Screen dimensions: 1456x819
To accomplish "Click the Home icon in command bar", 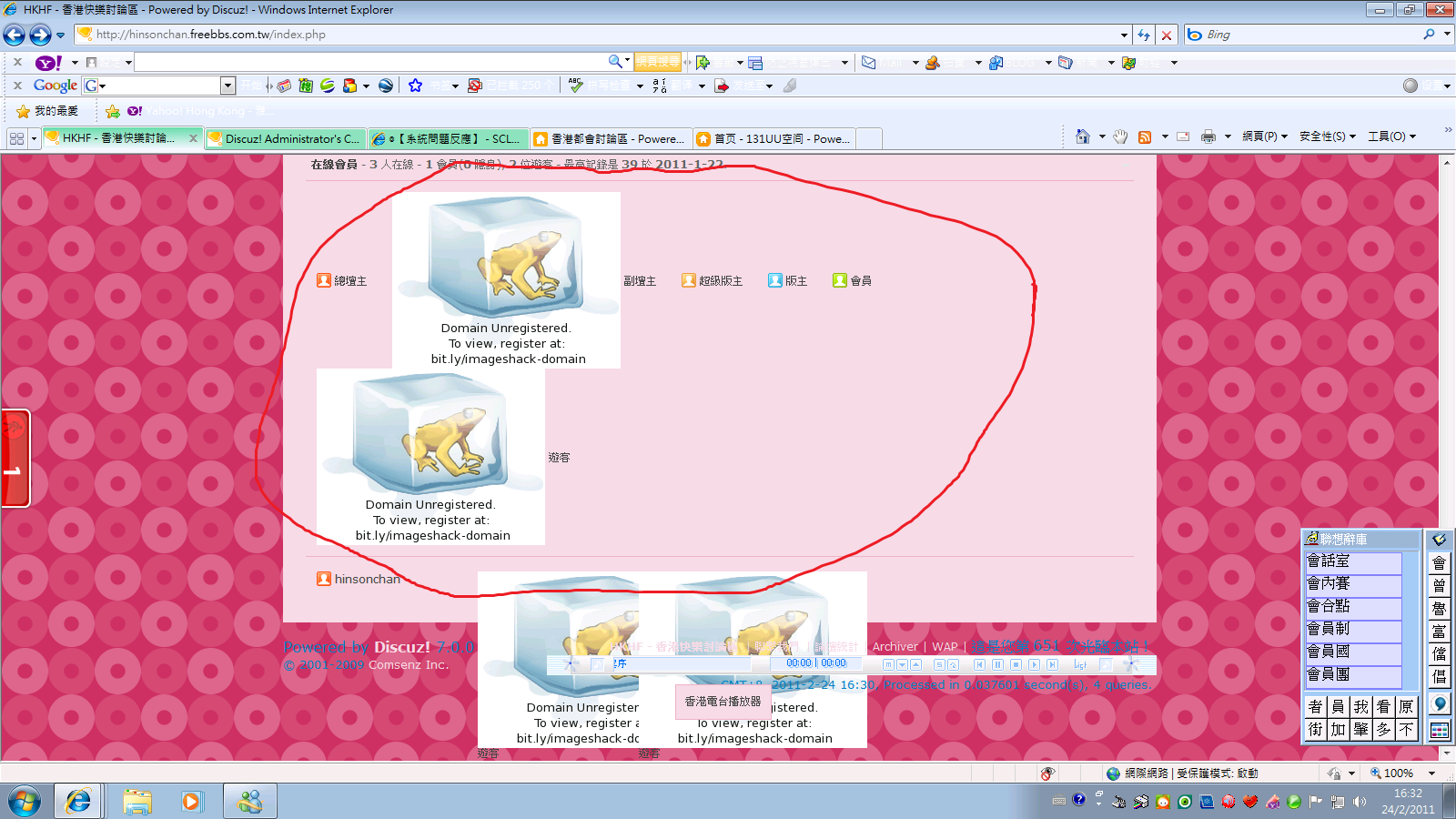I will point(1082,136).
